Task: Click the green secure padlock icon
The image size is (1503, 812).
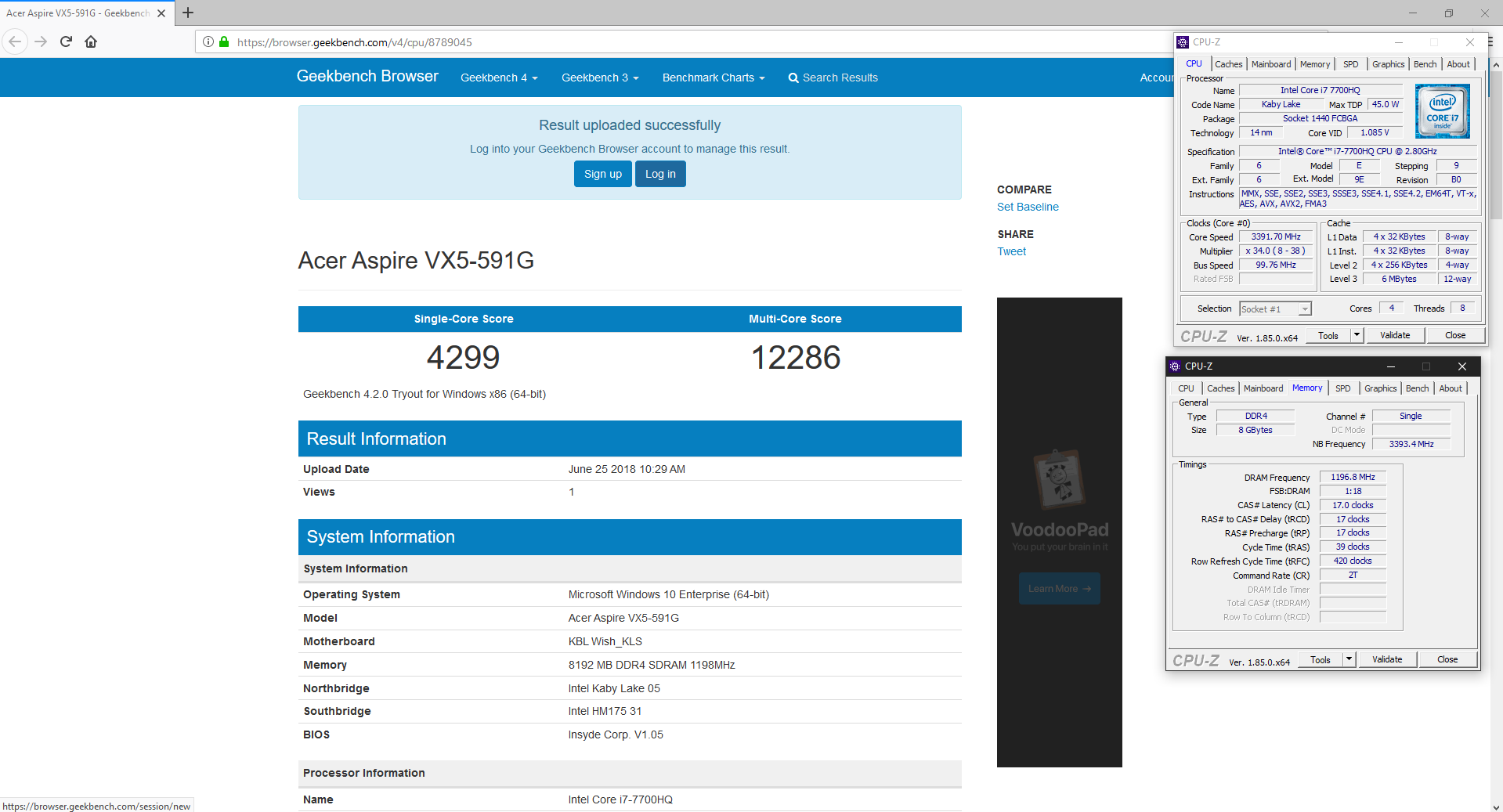Action: tap(224, 42)
